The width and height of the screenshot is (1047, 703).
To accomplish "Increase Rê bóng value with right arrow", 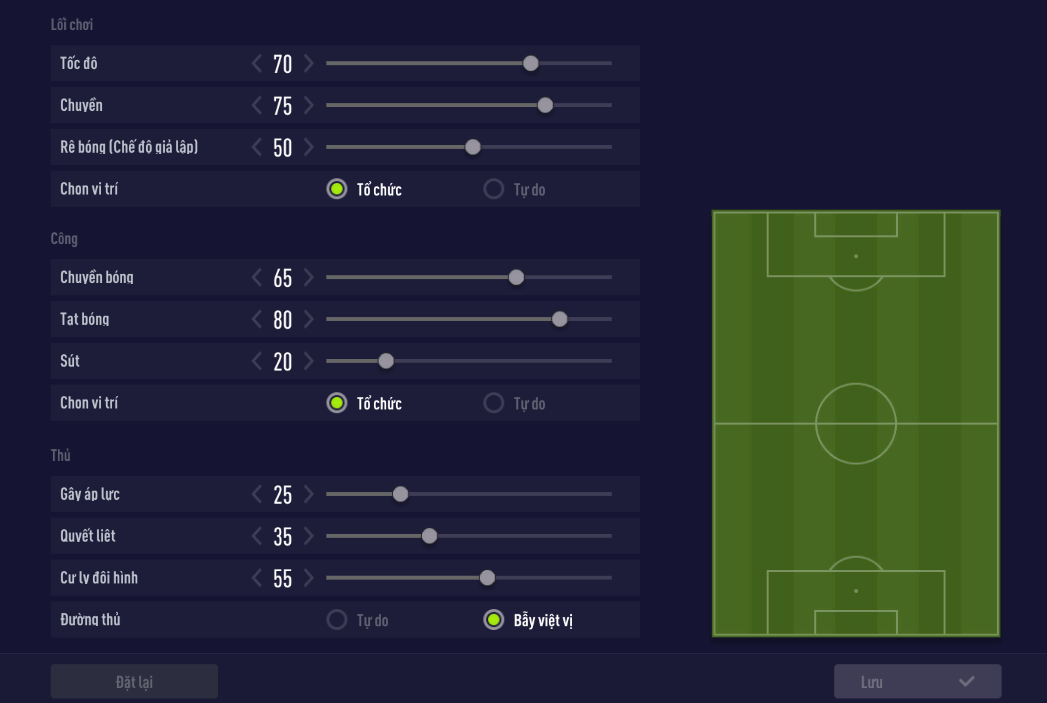I will 308,147.
